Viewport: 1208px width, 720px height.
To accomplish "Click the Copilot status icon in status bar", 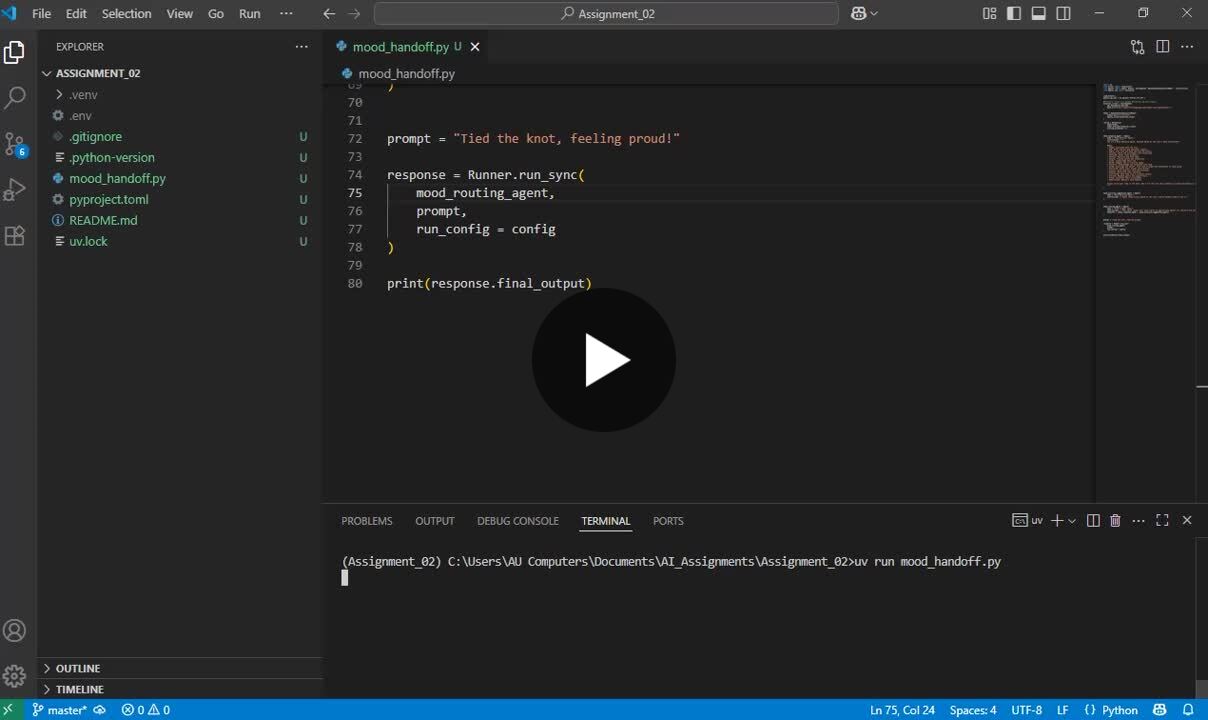I will point(1157,710).
